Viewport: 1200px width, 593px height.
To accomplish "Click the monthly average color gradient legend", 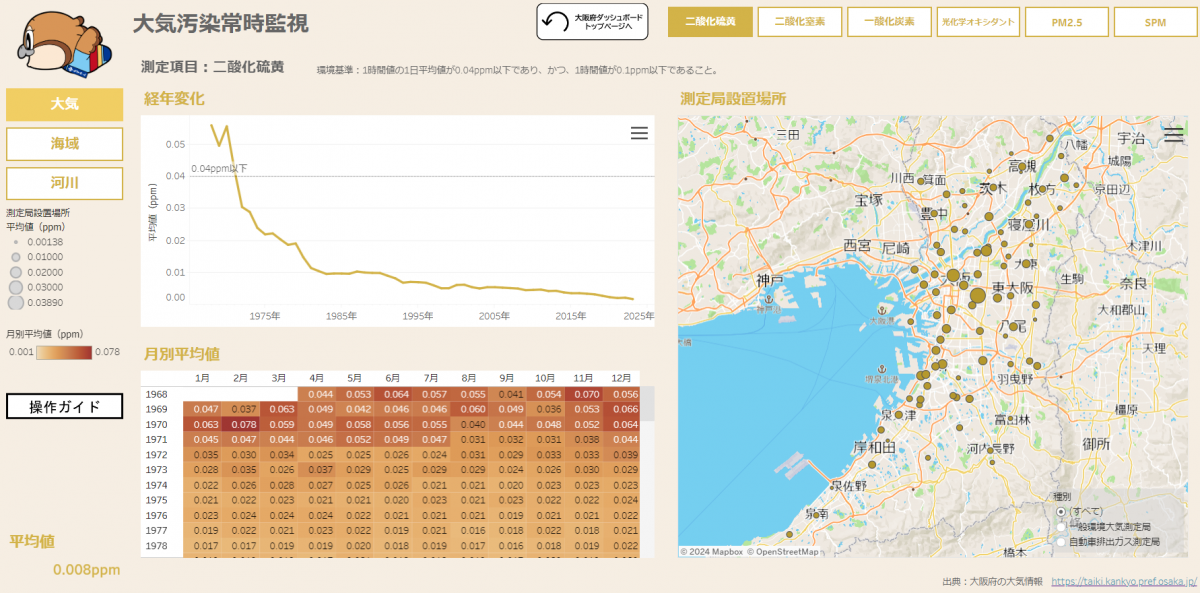I will pyautogui.click(x=63, y=352).
